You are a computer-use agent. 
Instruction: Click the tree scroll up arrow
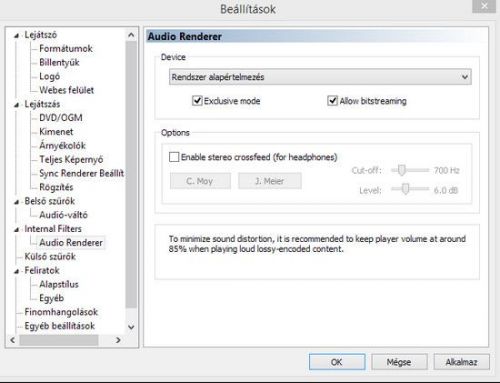(x=131, y=35)
